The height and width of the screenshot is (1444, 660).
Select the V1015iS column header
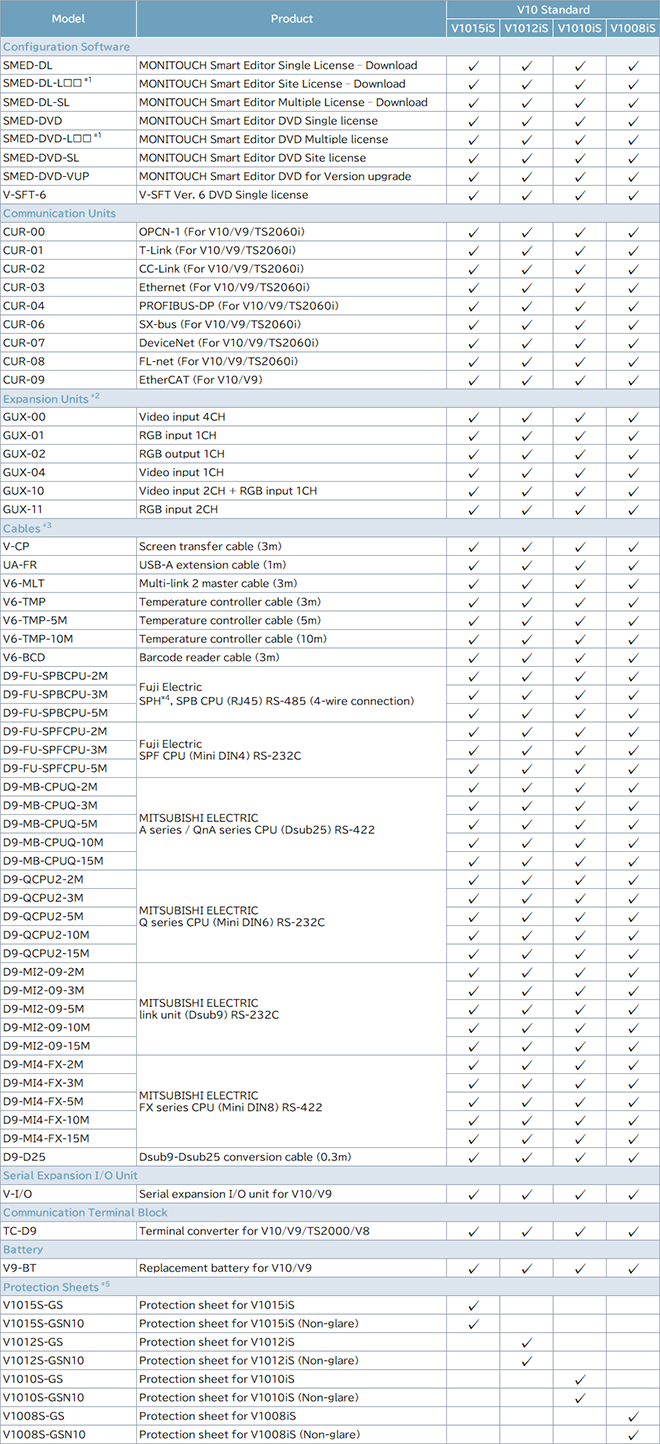[x=473, y=28]
